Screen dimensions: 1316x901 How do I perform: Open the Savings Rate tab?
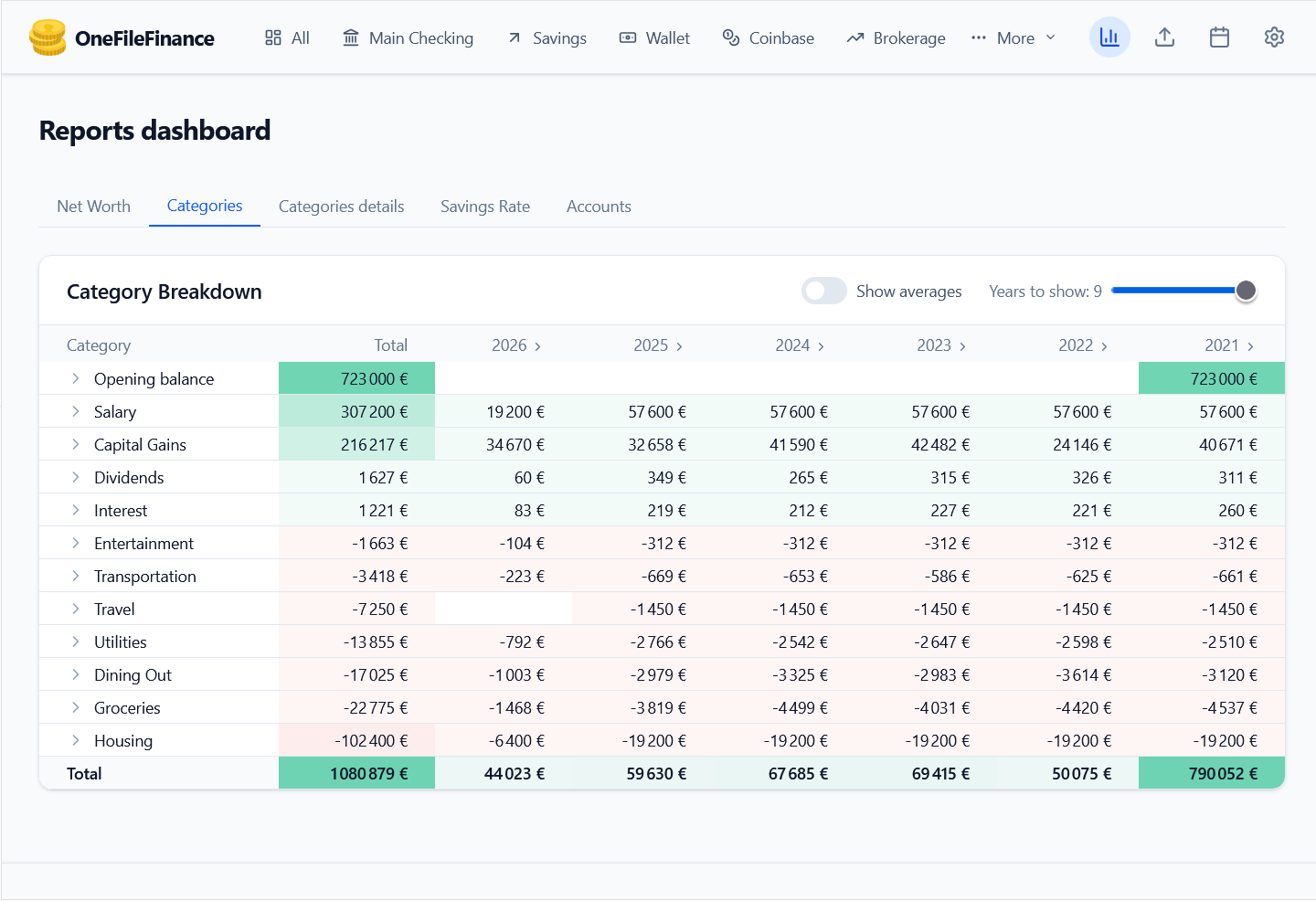pyautogui.click(x=485, y=207)
